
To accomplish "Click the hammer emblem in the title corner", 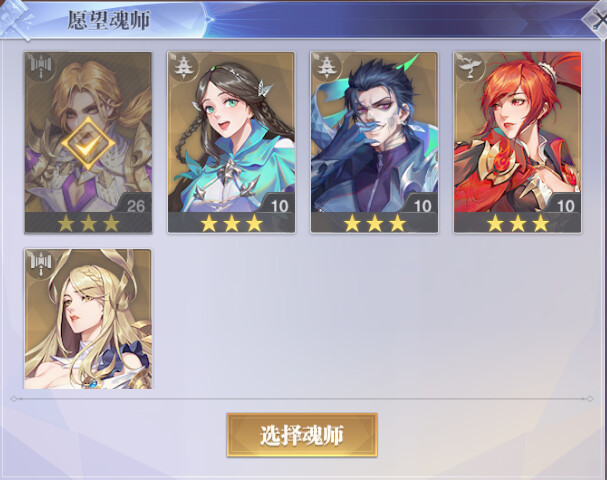I will click(15, 19).
